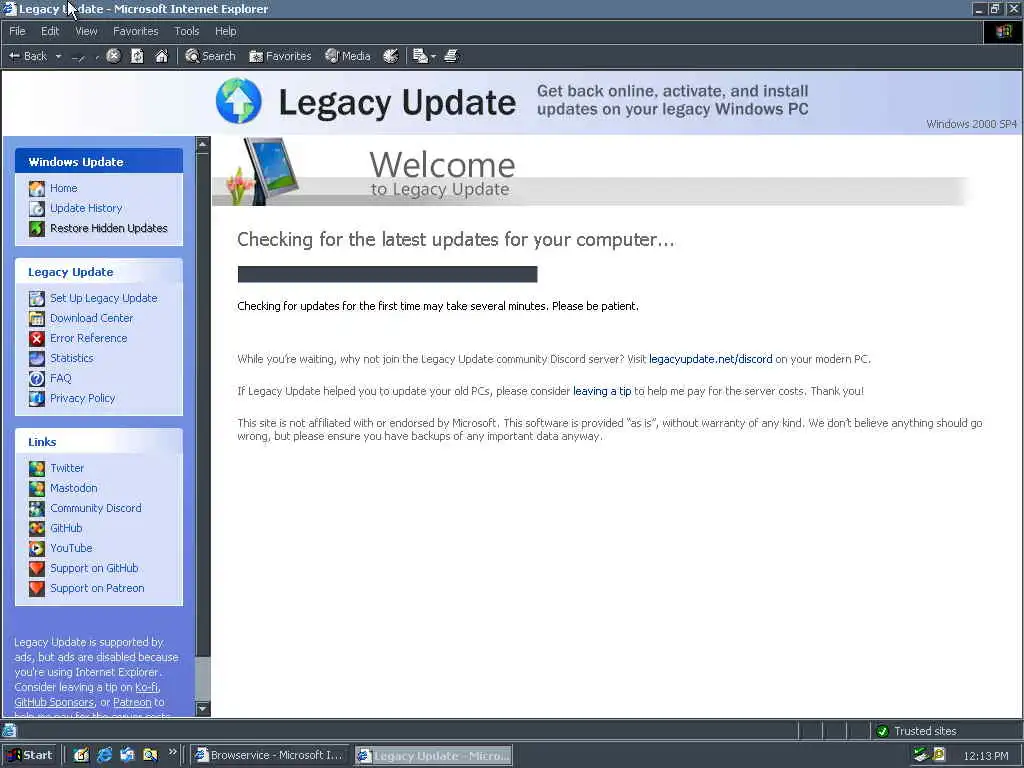Click the Start button

click(x=30, y=755)
